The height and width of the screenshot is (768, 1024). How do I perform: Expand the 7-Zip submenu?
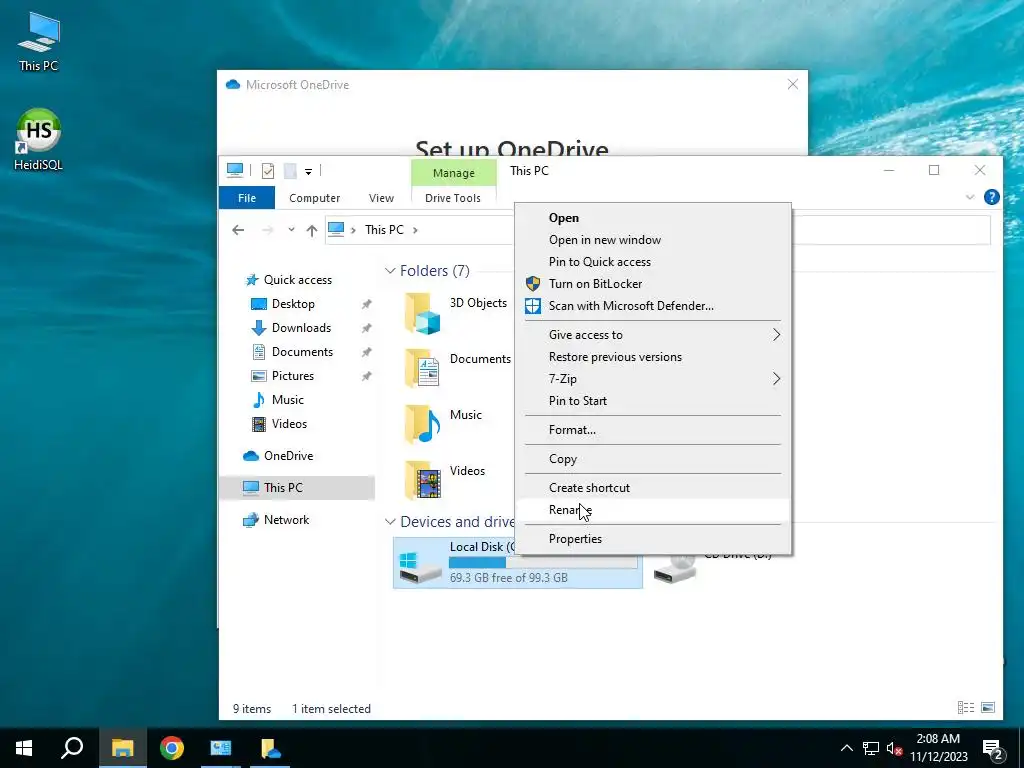click(653, 379)
